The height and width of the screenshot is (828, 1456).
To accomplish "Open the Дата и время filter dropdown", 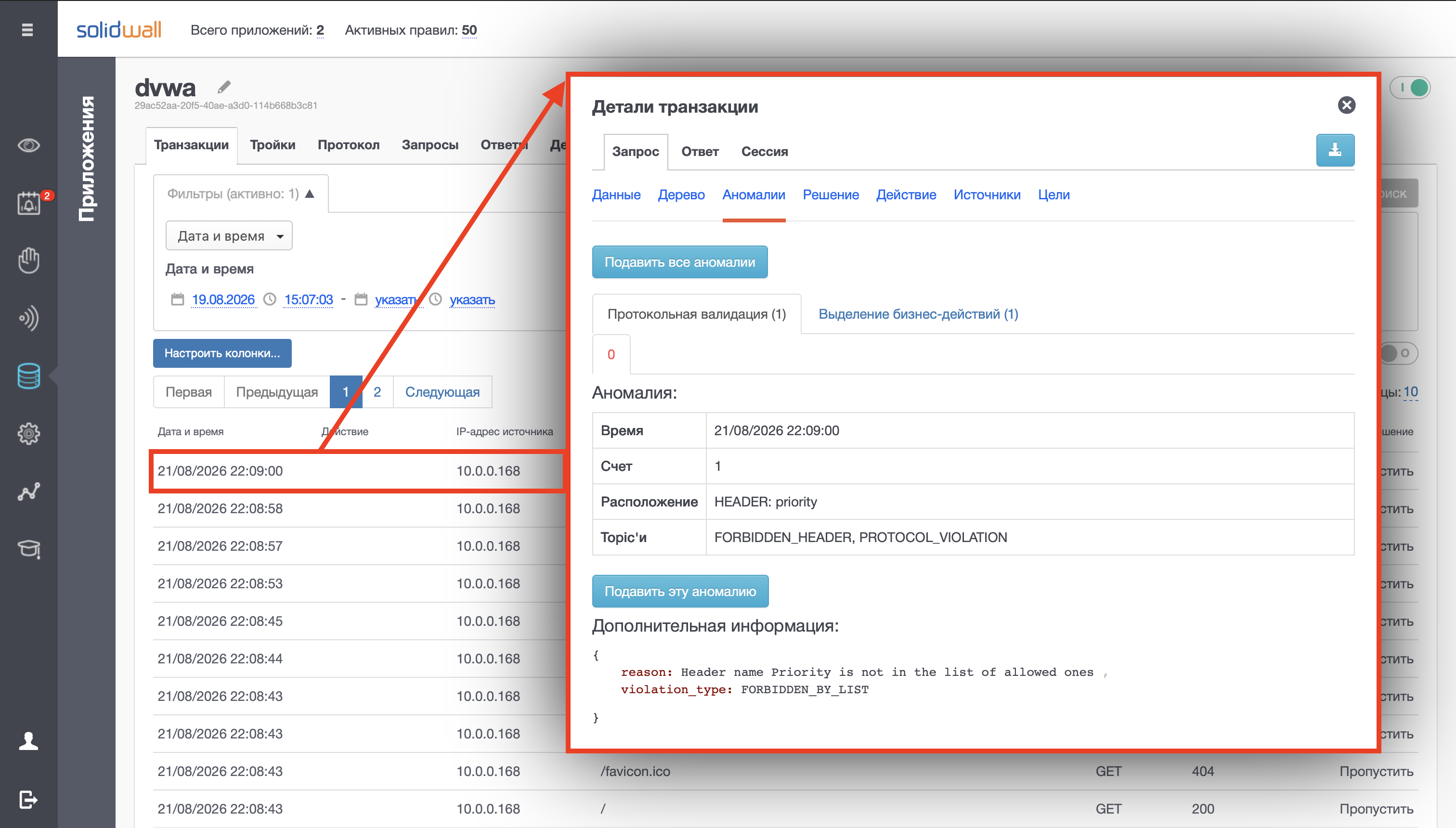I will point(229,235).
